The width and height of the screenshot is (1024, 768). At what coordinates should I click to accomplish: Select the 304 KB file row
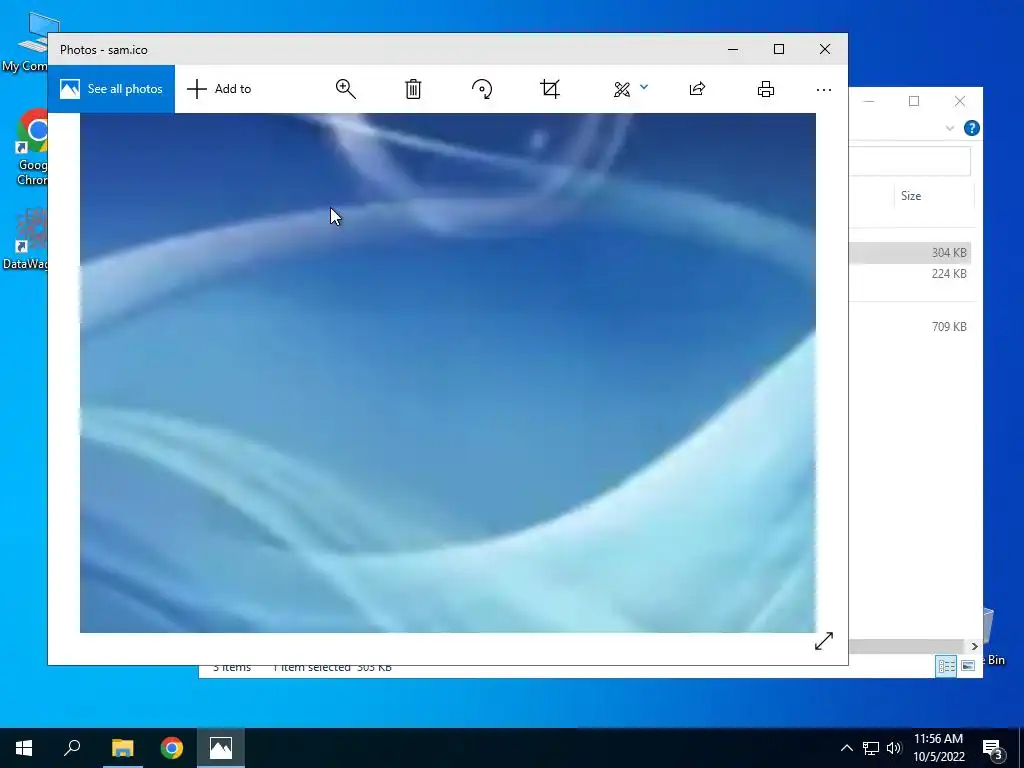(x=910, y=253)
